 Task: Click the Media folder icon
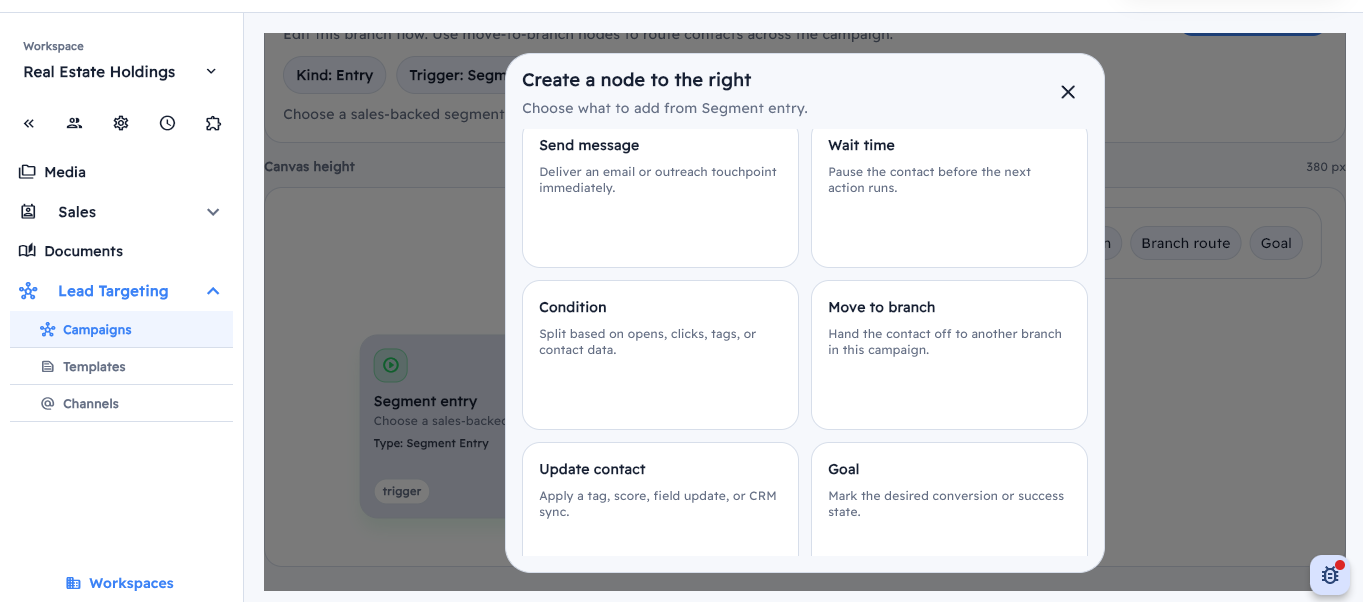pyautogui.click(x=27, y=172)
